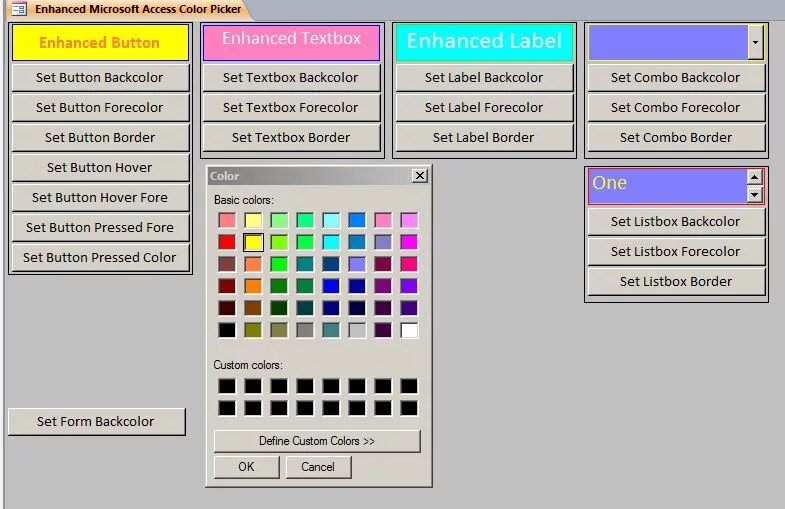Close the Color dialog with X
785x509 pixels.
tap(420, 176)
